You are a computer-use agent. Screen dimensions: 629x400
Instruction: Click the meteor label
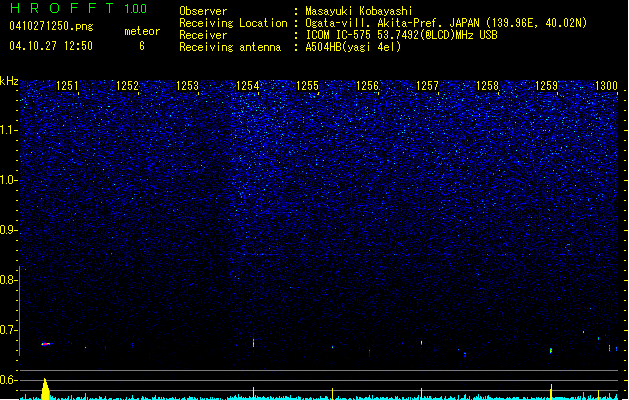pyautogui.click(x=142, y=31)
